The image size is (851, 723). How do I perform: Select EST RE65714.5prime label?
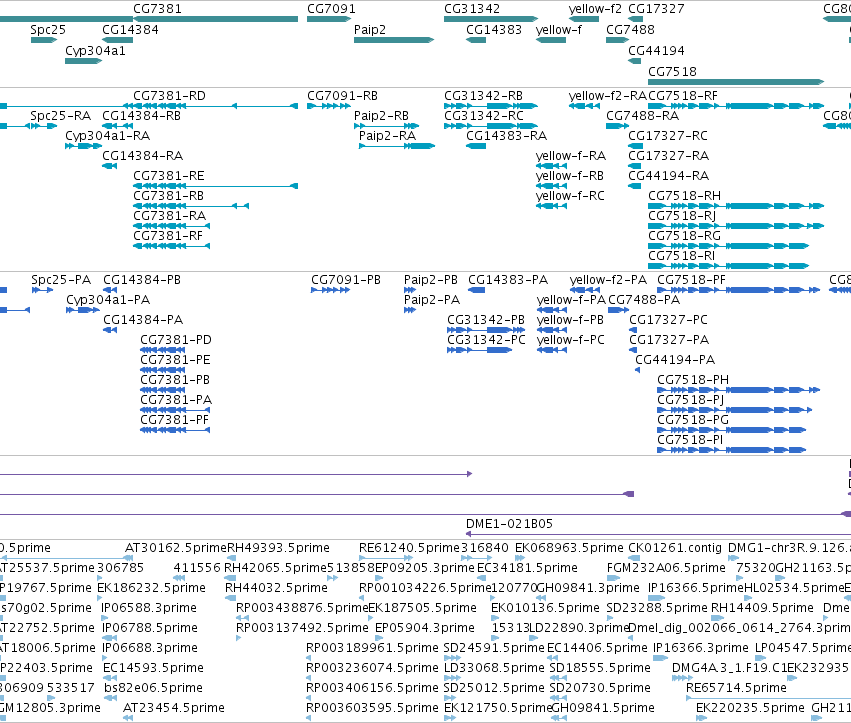(736, 688)
